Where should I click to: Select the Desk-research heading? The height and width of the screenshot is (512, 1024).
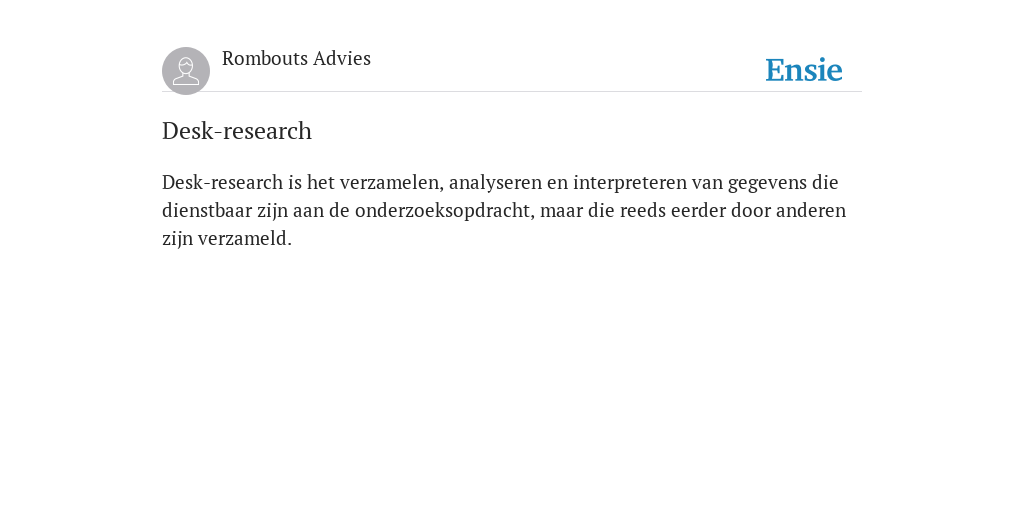pyautogui.click(x=237, y=131)
